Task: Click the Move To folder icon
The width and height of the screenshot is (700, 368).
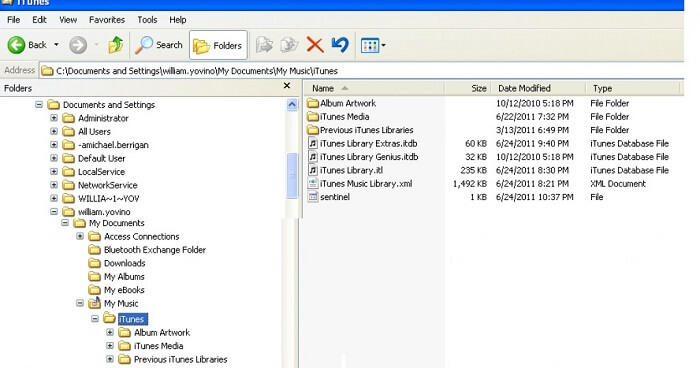Action: [264, 45]
